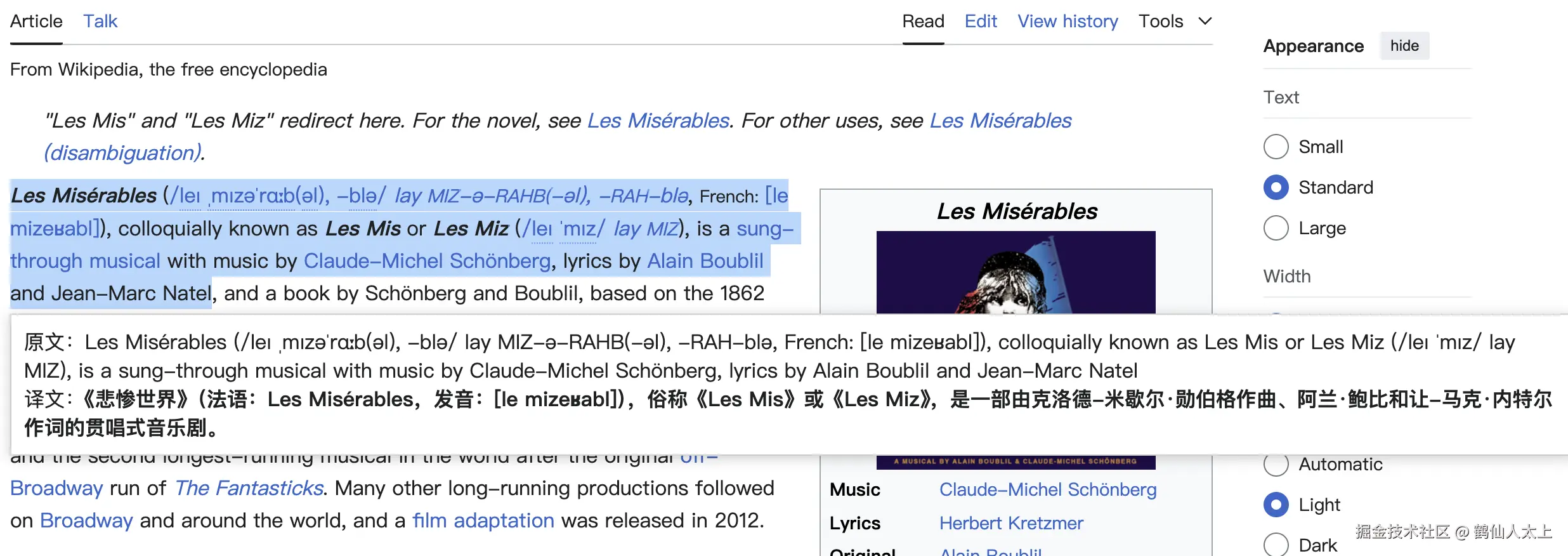Viewport: 1568px width, 556px height.
Task: Click the Les Misérables poster image
Action: pos(1016,272)
